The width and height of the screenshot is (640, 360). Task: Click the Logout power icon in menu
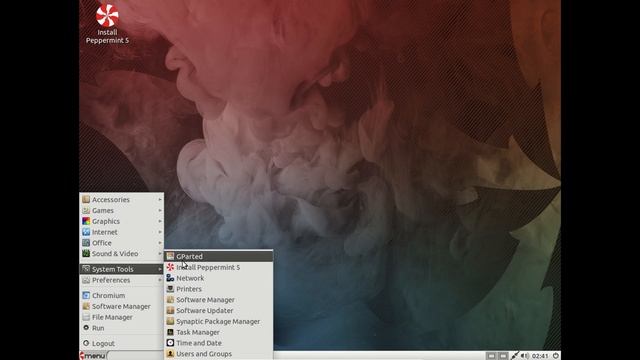(86, 343)
